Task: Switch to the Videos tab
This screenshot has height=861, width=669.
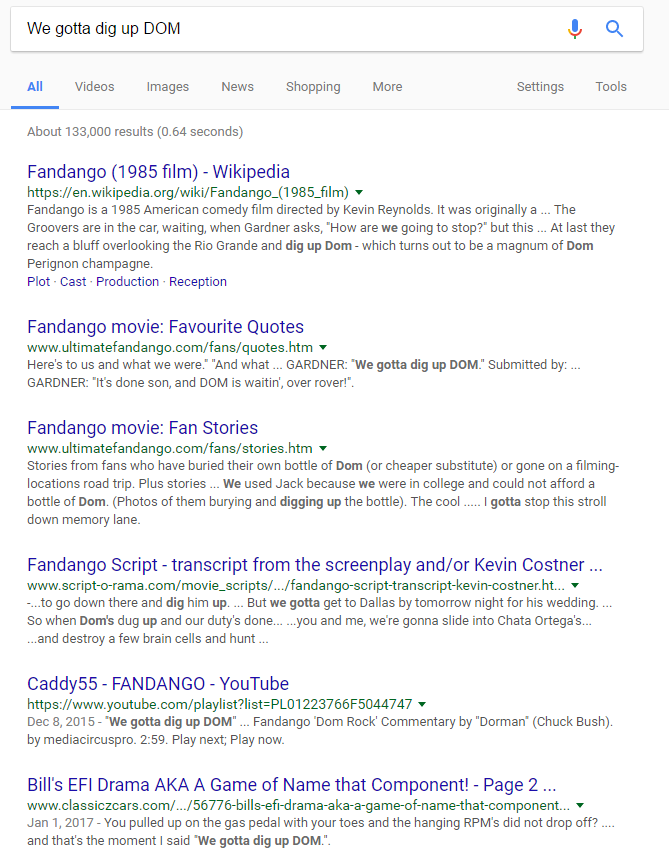Action: tap(94, 87)
